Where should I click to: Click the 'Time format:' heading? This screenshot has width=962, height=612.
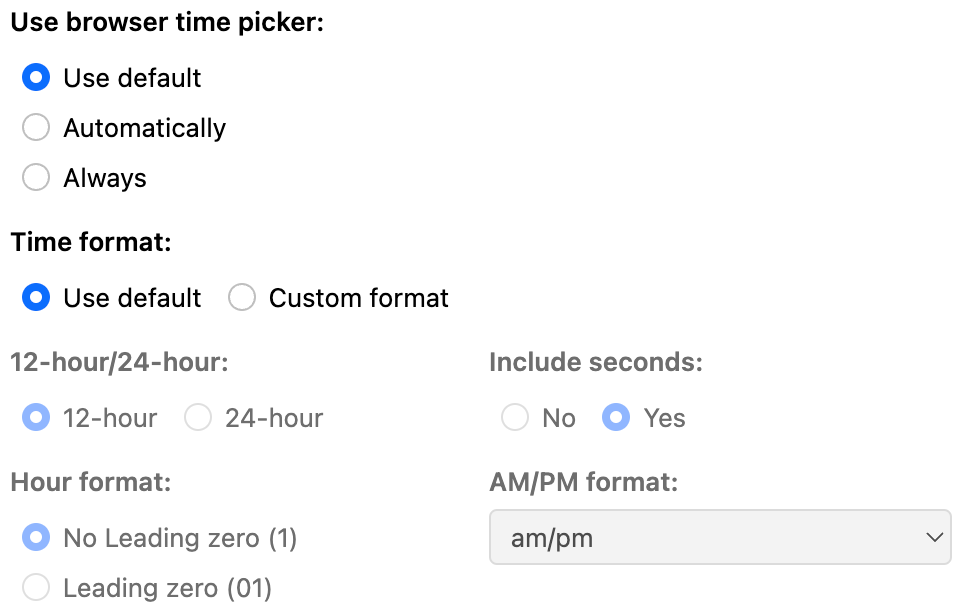tap(91, 242)
